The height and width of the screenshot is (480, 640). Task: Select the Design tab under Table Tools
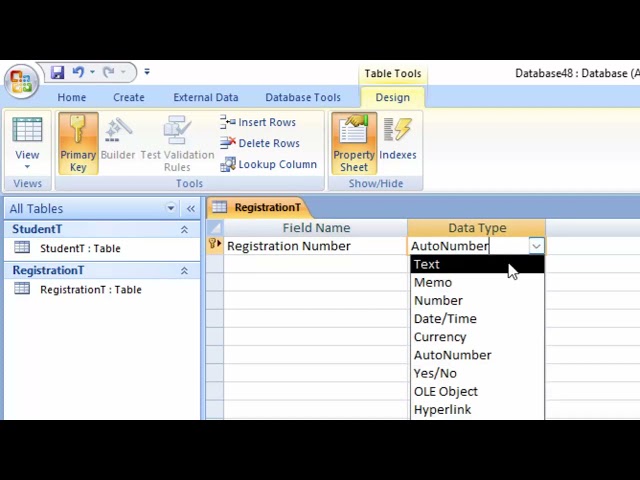pyautogui.click(x=392, y=98)
